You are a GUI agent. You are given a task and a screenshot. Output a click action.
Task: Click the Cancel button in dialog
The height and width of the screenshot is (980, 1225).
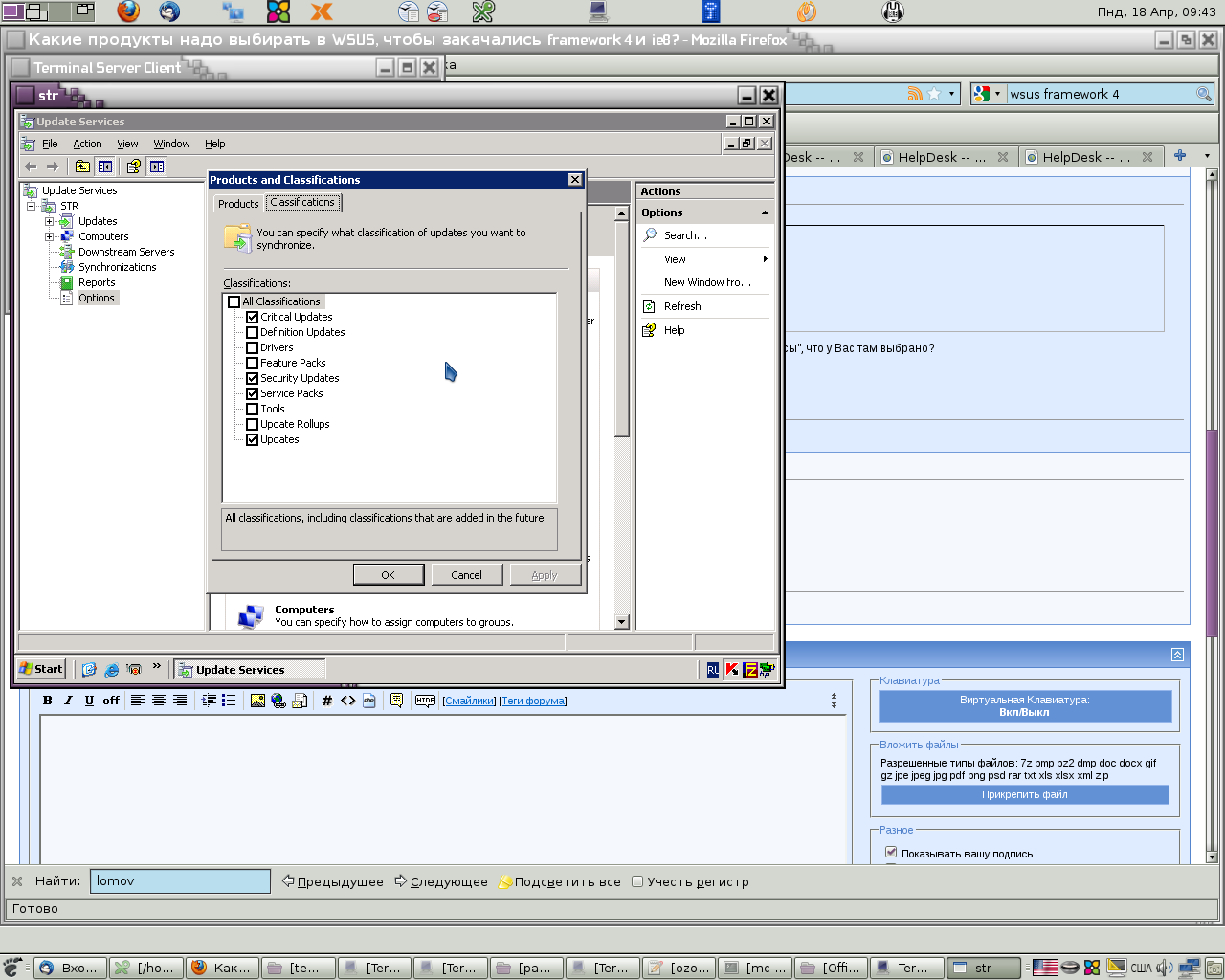coord(466,575)
